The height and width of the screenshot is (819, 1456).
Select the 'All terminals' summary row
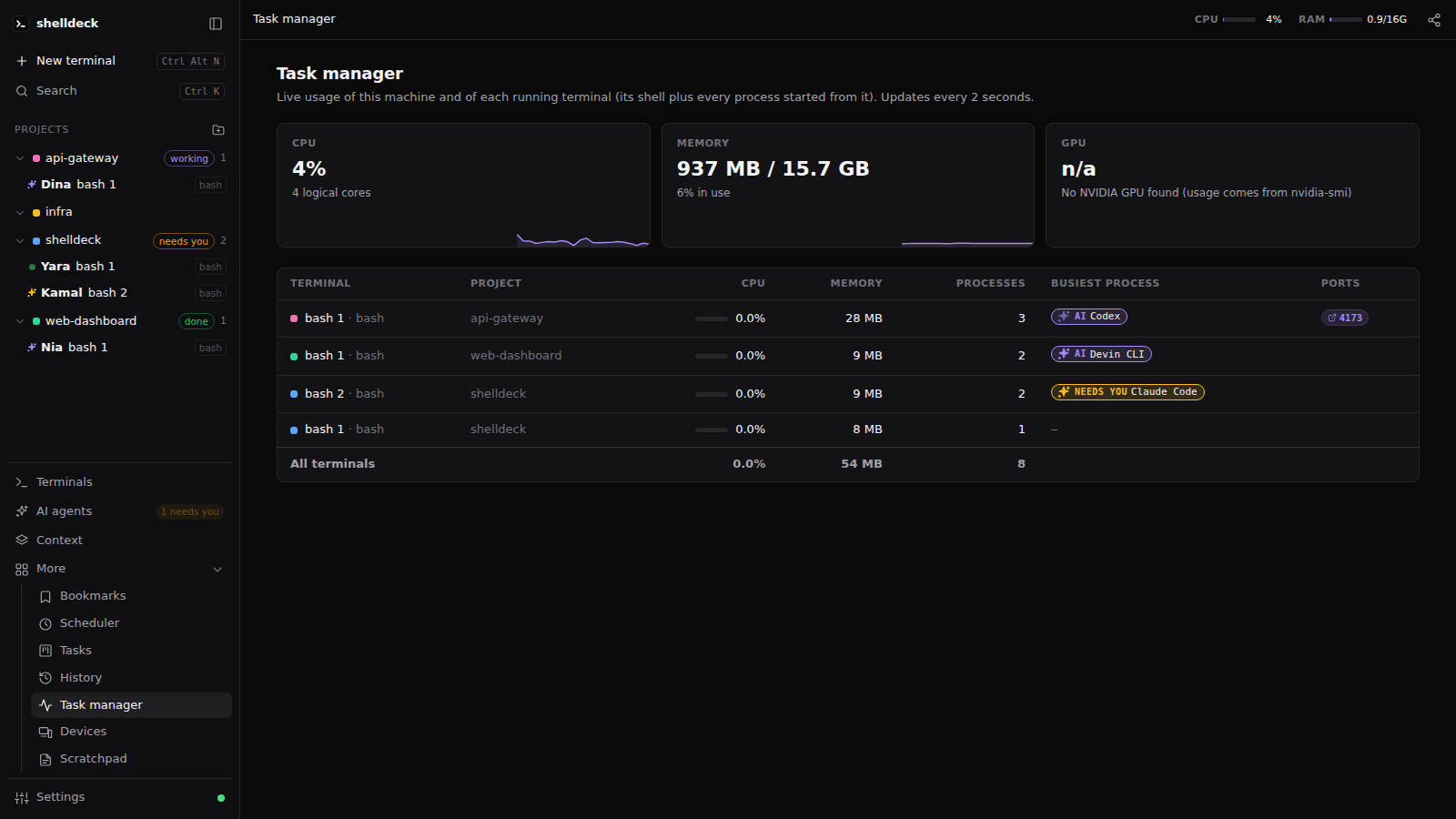[x=848, y=464]
